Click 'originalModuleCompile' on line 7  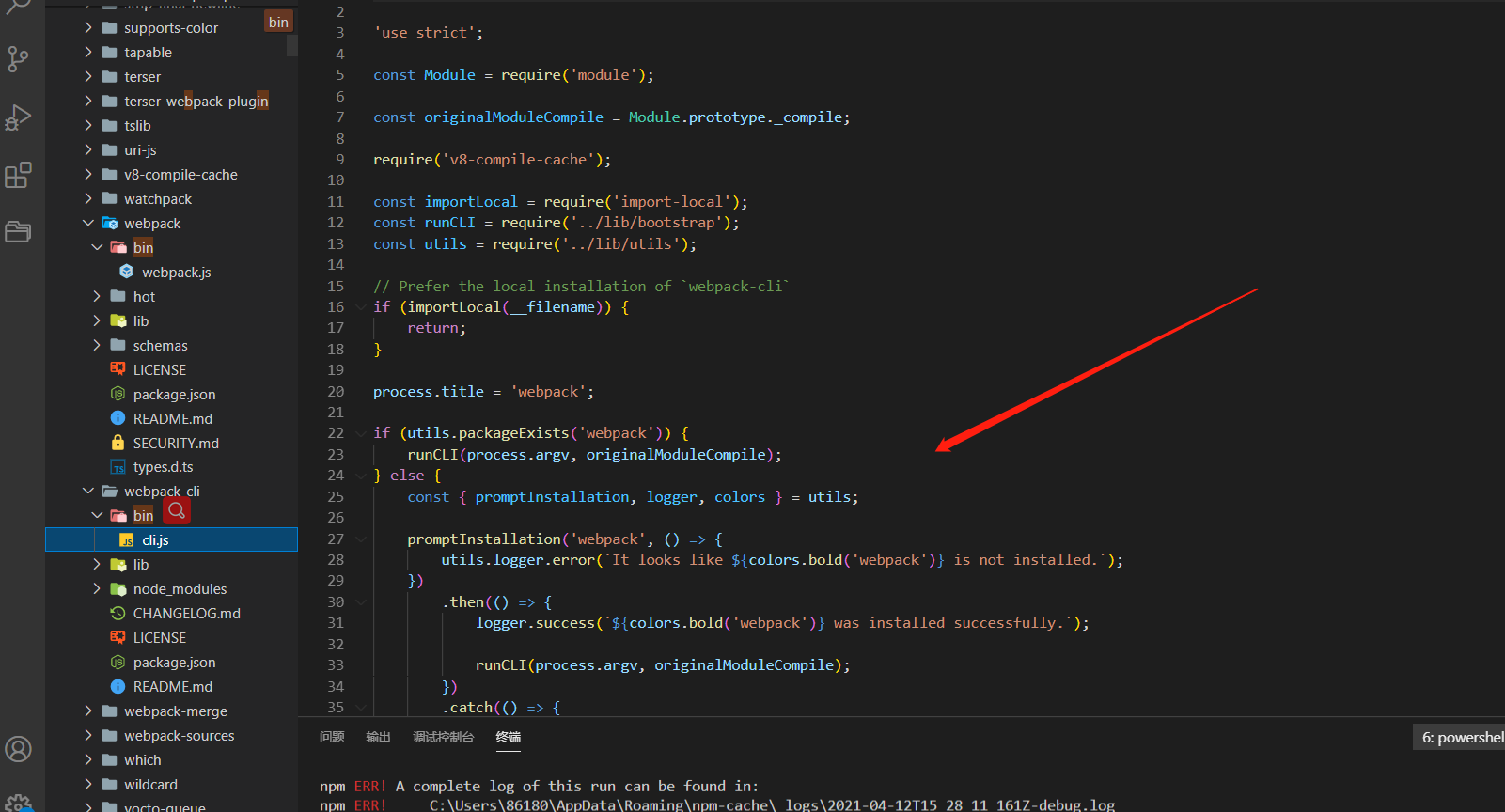click(x=513, y=117)
